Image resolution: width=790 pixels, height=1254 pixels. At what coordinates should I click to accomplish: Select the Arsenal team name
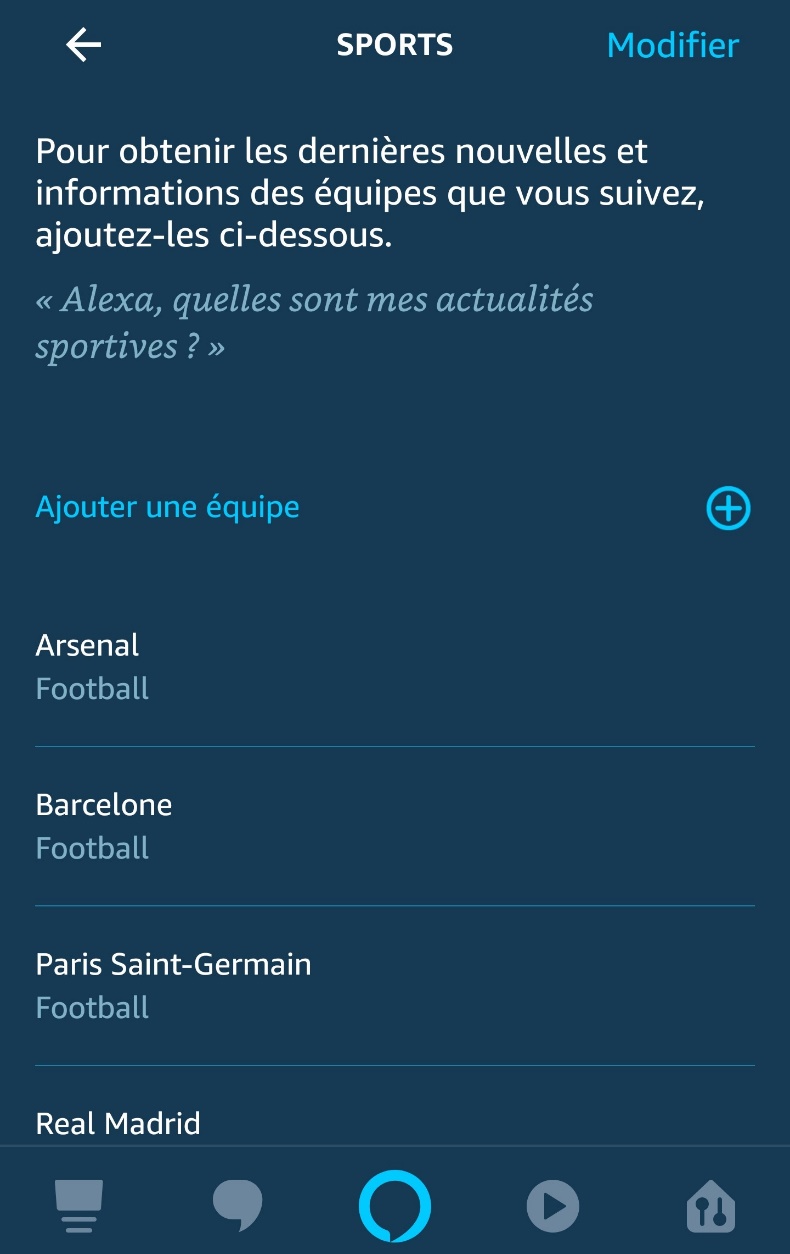click(87, 645)
